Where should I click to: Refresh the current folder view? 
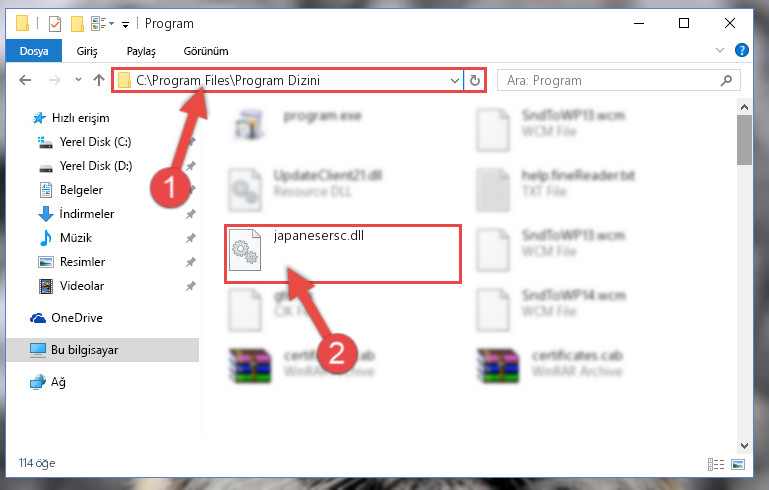point(474,80)
